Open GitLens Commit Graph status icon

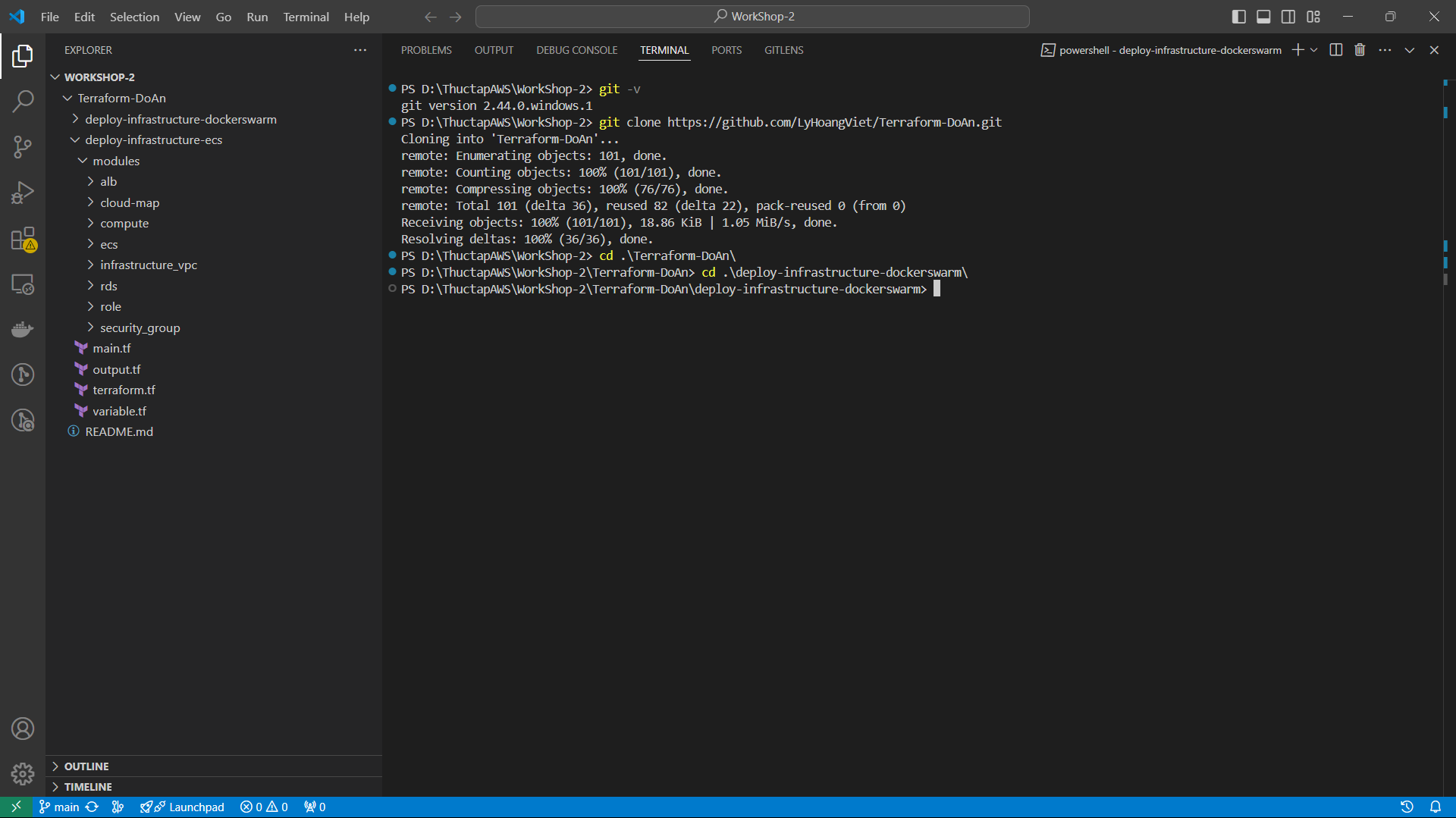118,807
